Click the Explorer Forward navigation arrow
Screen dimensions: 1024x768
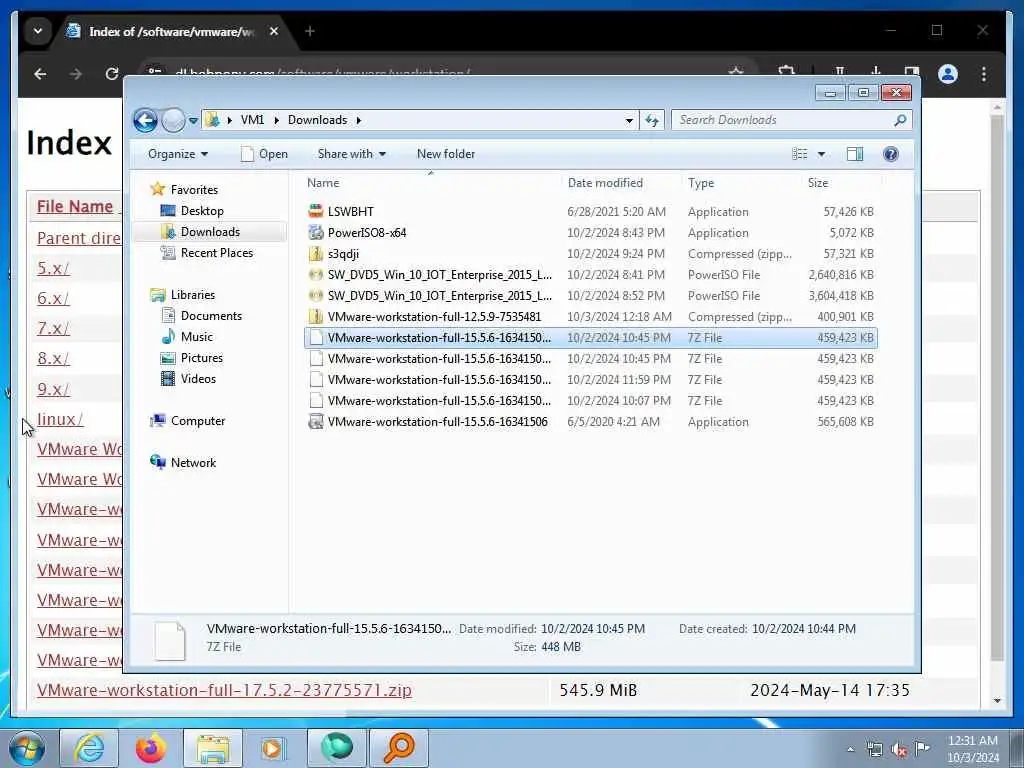coord(173,120)
